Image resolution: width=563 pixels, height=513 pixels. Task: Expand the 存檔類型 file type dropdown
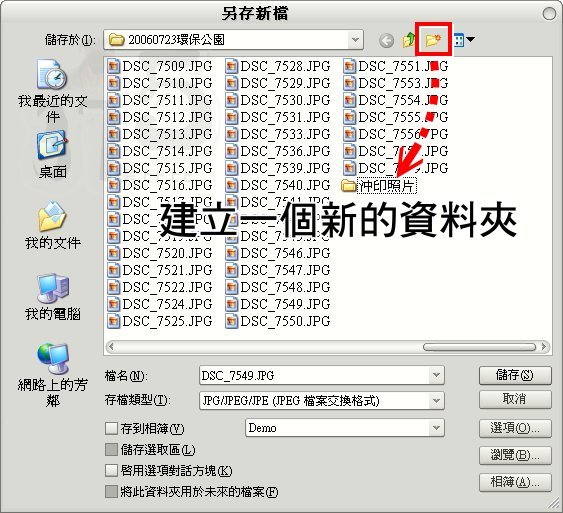coord(436,401)
